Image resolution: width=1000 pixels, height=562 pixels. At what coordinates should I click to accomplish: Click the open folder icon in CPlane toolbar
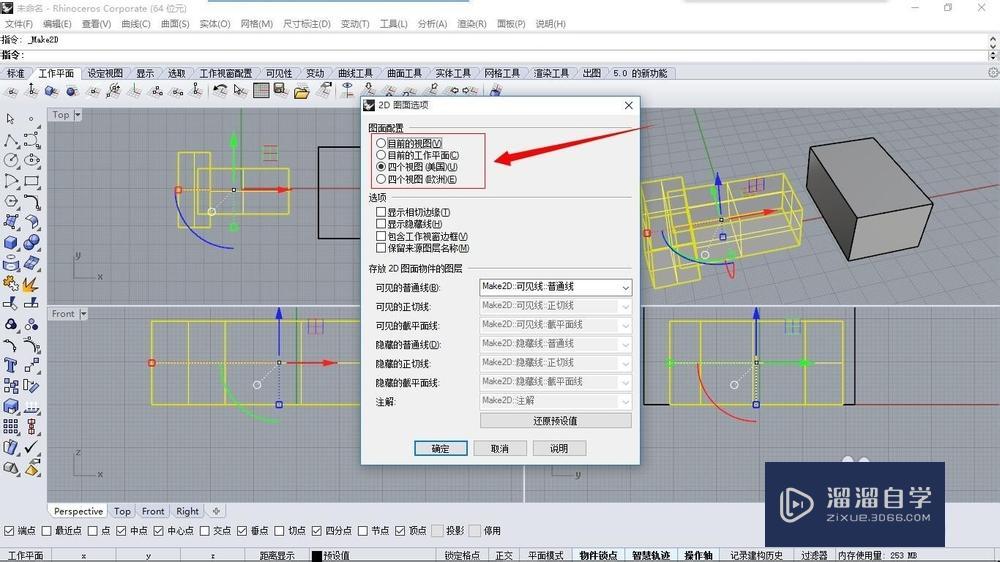click(x=301, y=91)
